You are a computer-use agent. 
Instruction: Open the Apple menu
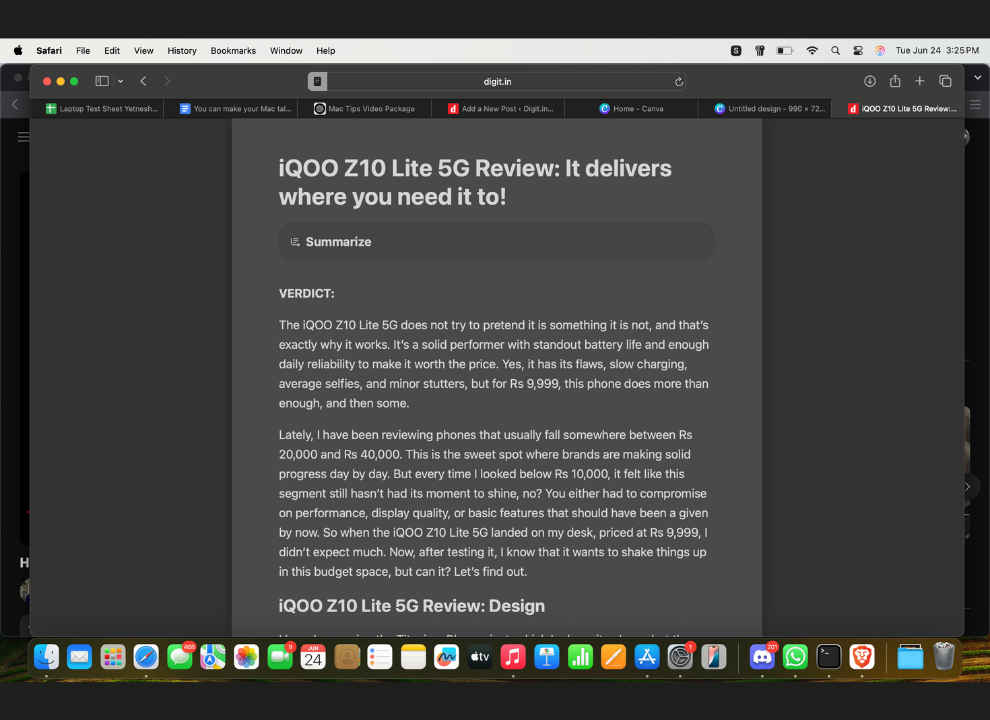tap(18, 51)
